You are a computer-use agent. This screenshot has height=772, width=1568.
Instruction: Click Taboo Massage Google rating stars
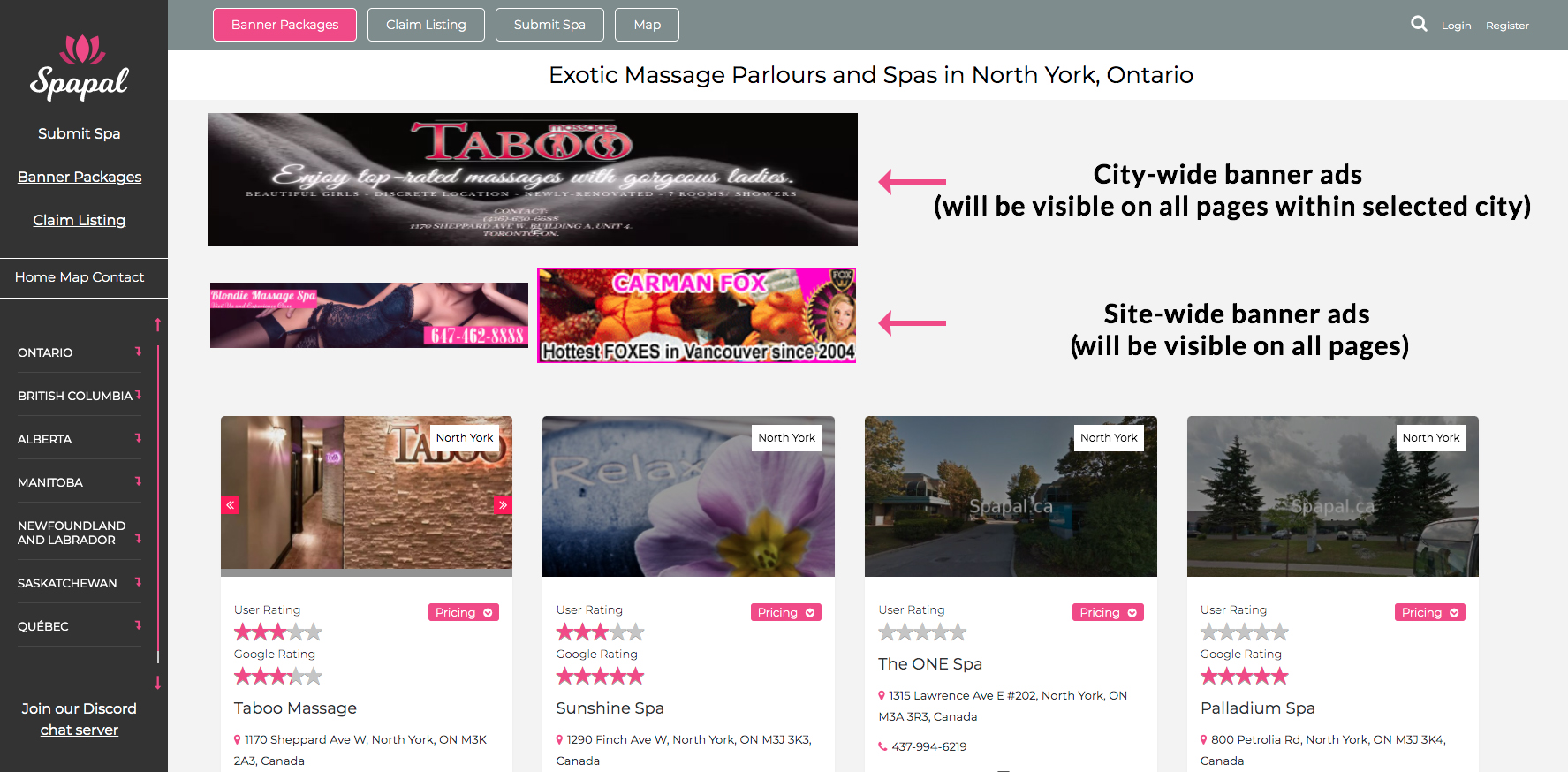[x=278, y=677]
